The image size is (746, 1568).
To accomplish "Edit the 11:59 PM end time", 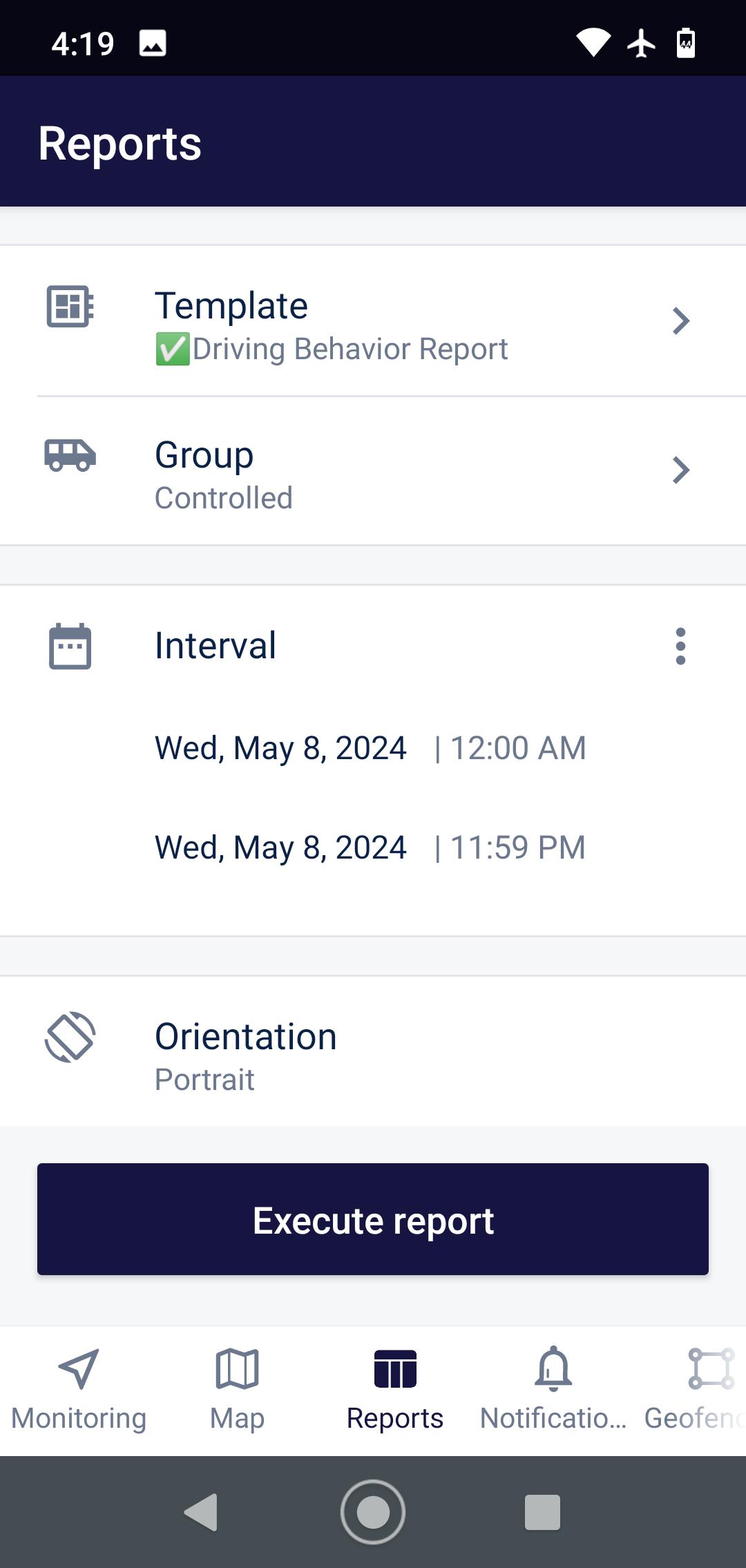I will pyautogui.click(x=518, y=848).
